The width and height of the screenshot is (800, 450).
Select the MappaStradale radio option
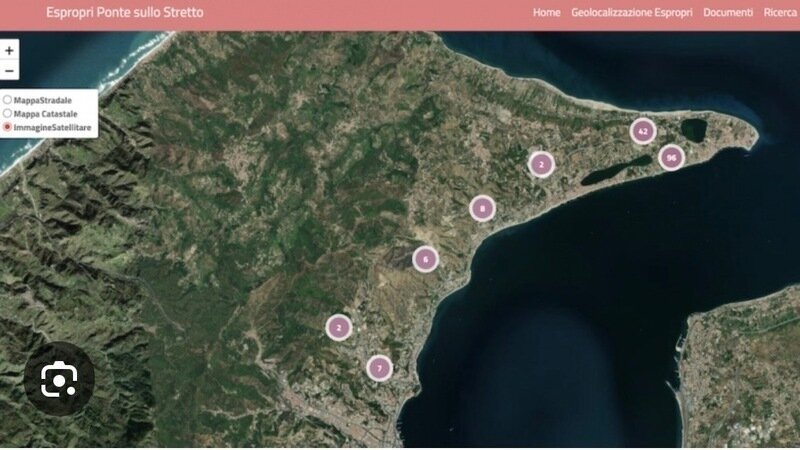click(x=8, y=100)
